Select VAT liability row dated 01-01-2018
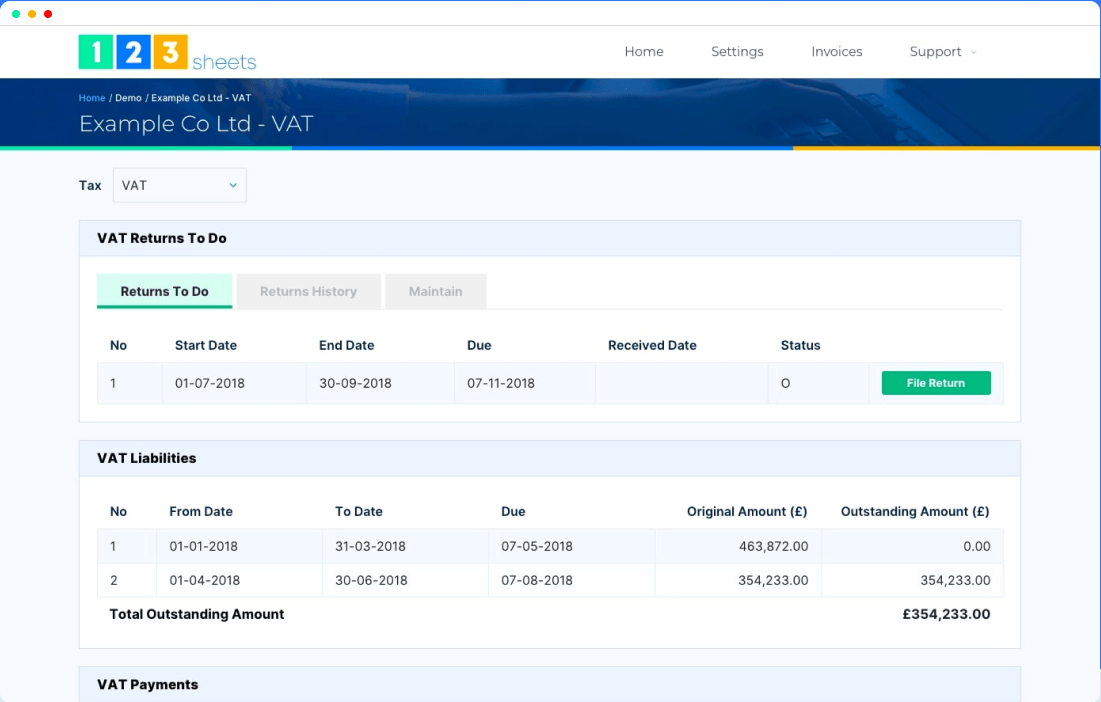Viewport: 1101px width, 702px height. 400,546
